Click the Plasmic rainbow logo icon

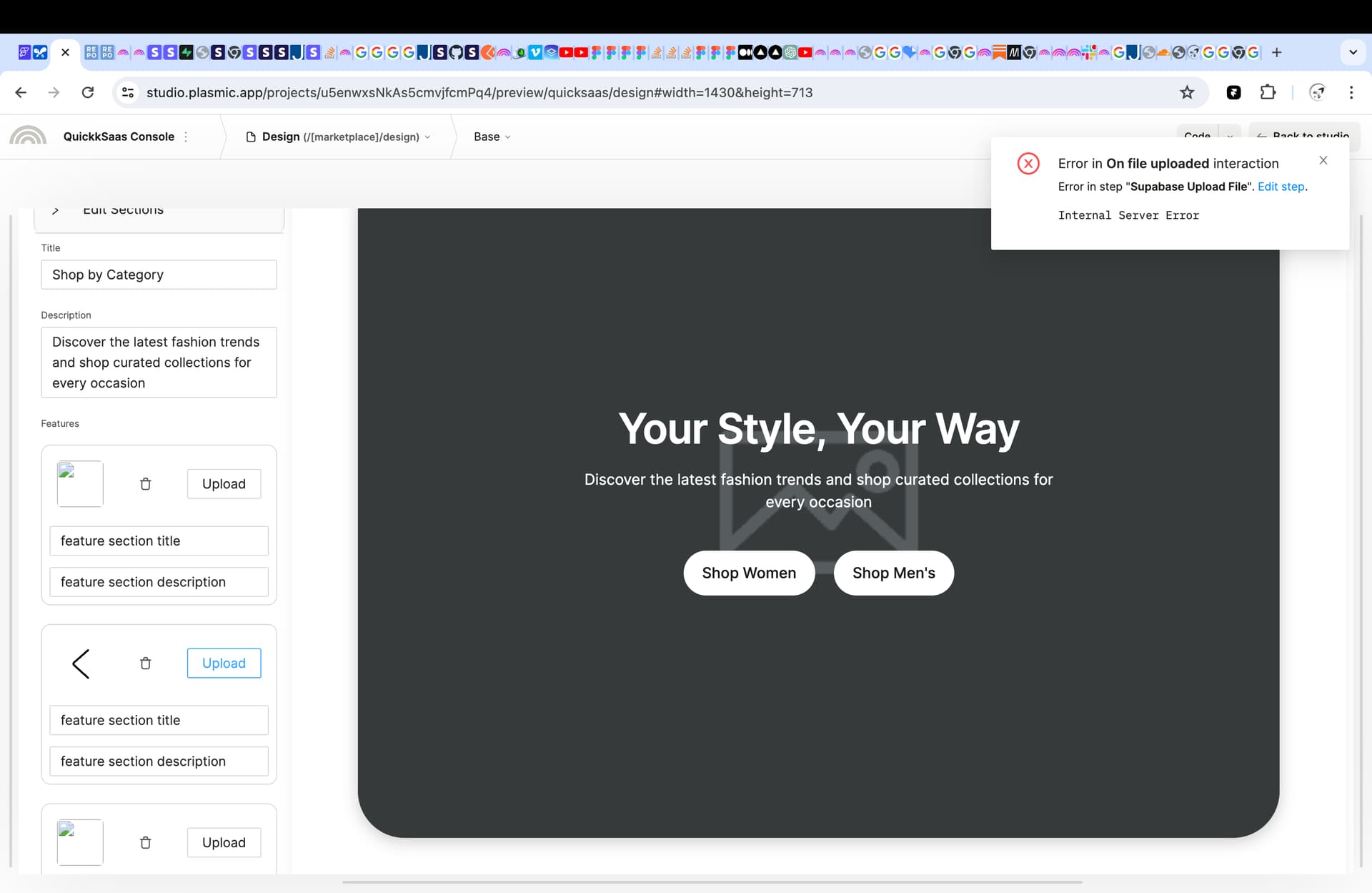click(x=28, y=136)
